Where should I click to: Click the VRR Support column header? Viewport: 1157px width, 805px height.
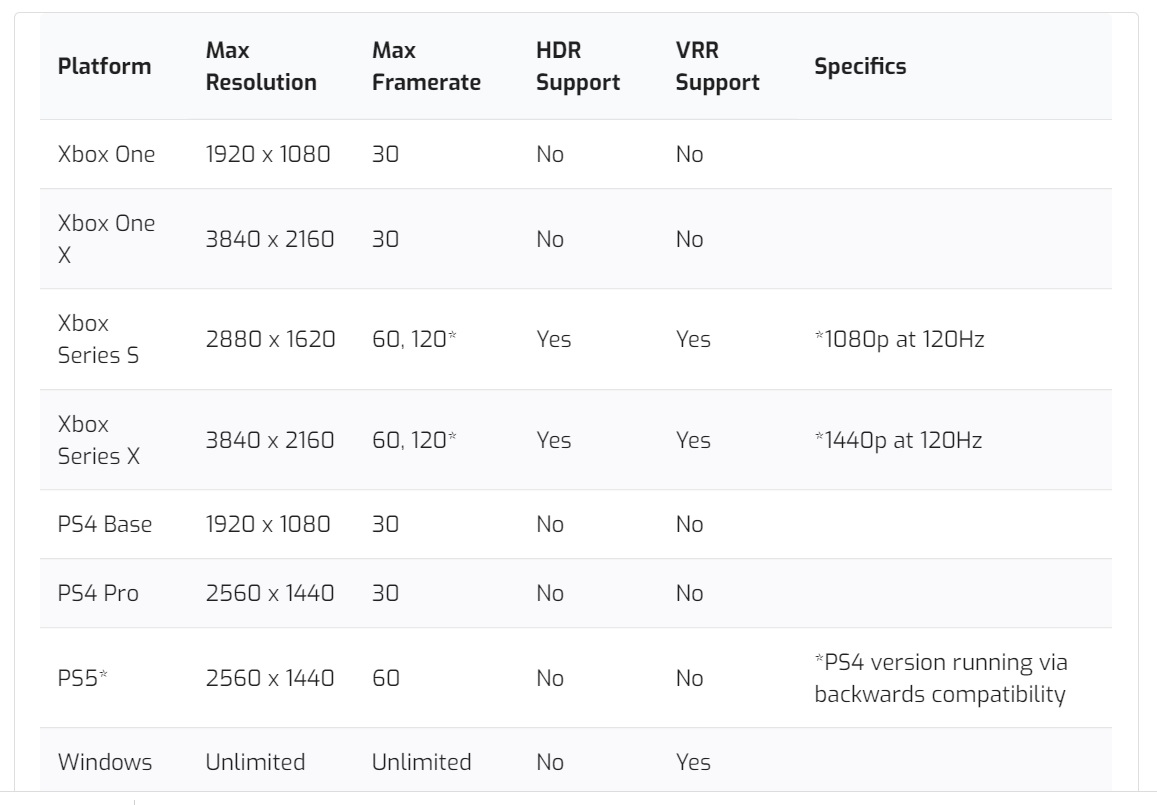[717, 66]
